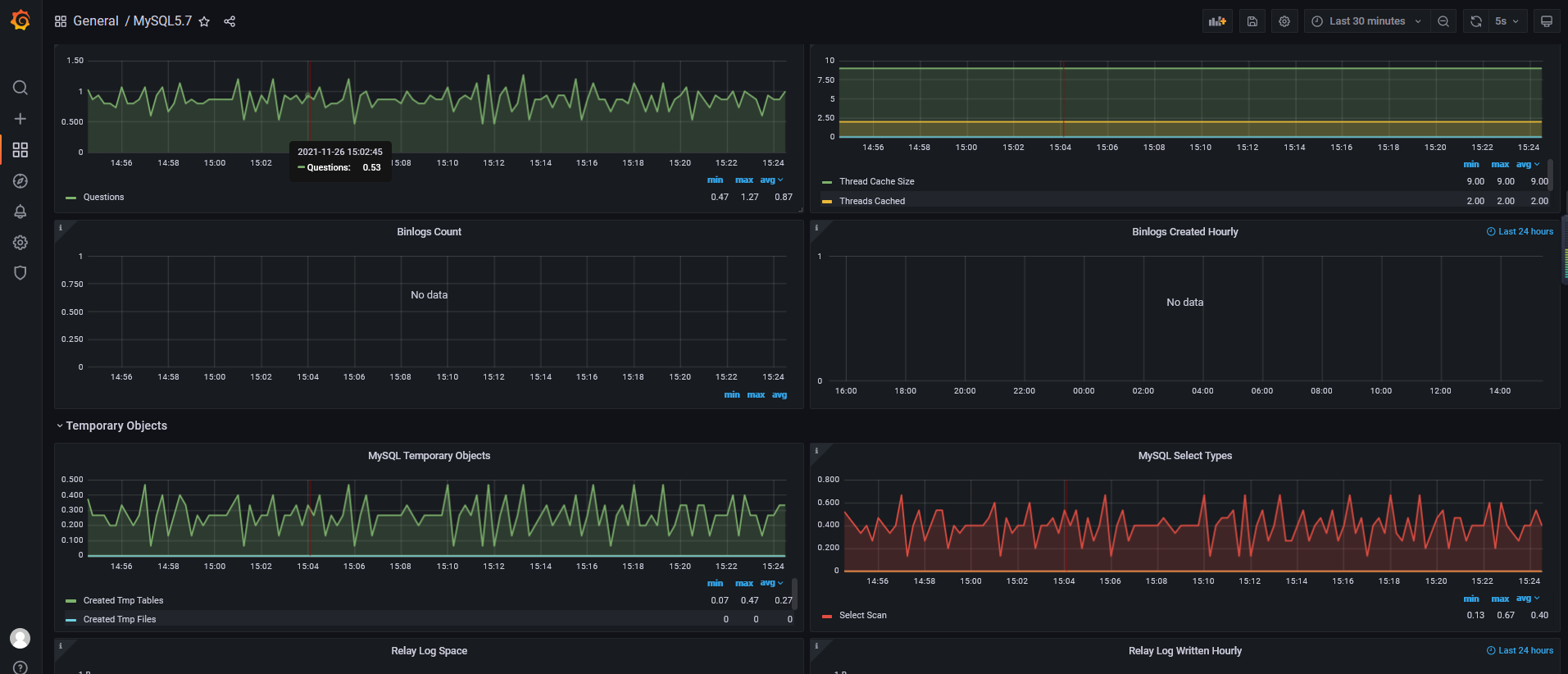
Task: Open the MySQL Temporary Objects panel menu
Action: click(x=429, y=456)
